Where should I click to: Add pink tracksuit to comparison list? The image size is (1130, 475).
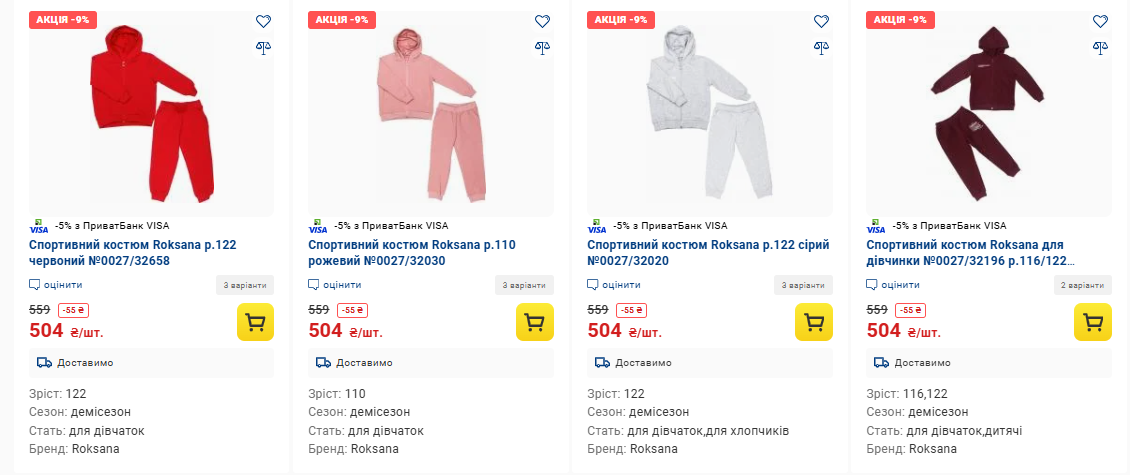[x=542, y=45]
